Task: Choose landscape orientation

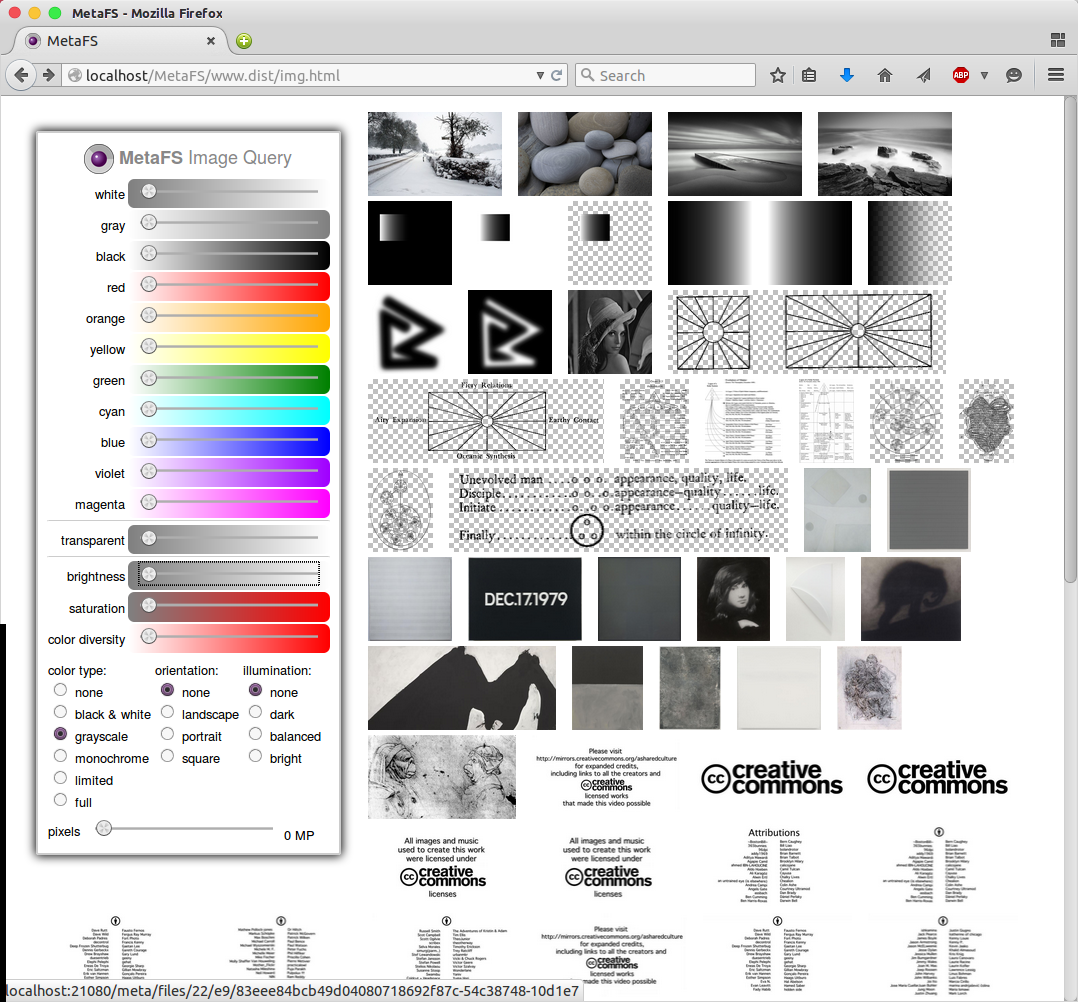Action: click(x=167, y=712)
